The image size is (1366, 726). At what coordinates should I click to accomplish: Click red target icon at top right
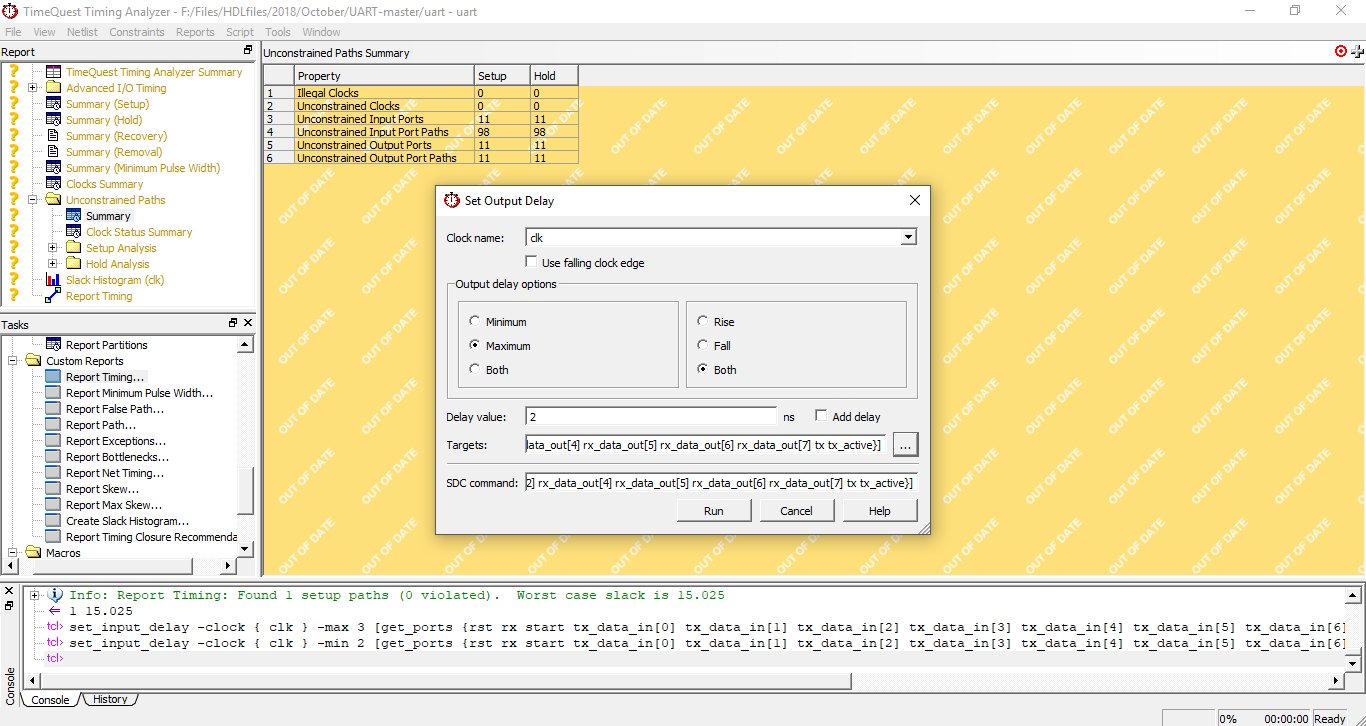pos(1341,51)
